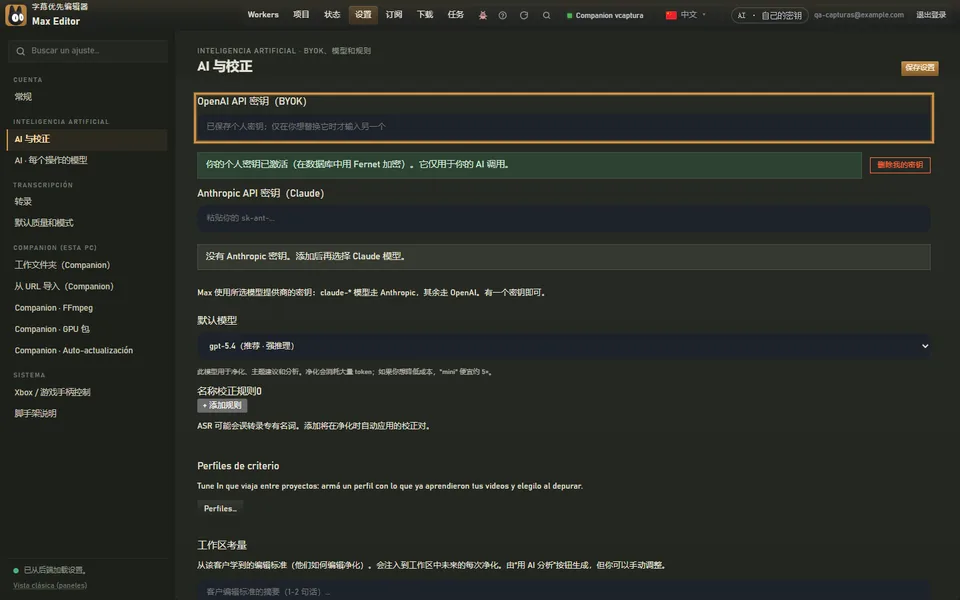Focus the Buscar un ajuste search field

[88, 51]
